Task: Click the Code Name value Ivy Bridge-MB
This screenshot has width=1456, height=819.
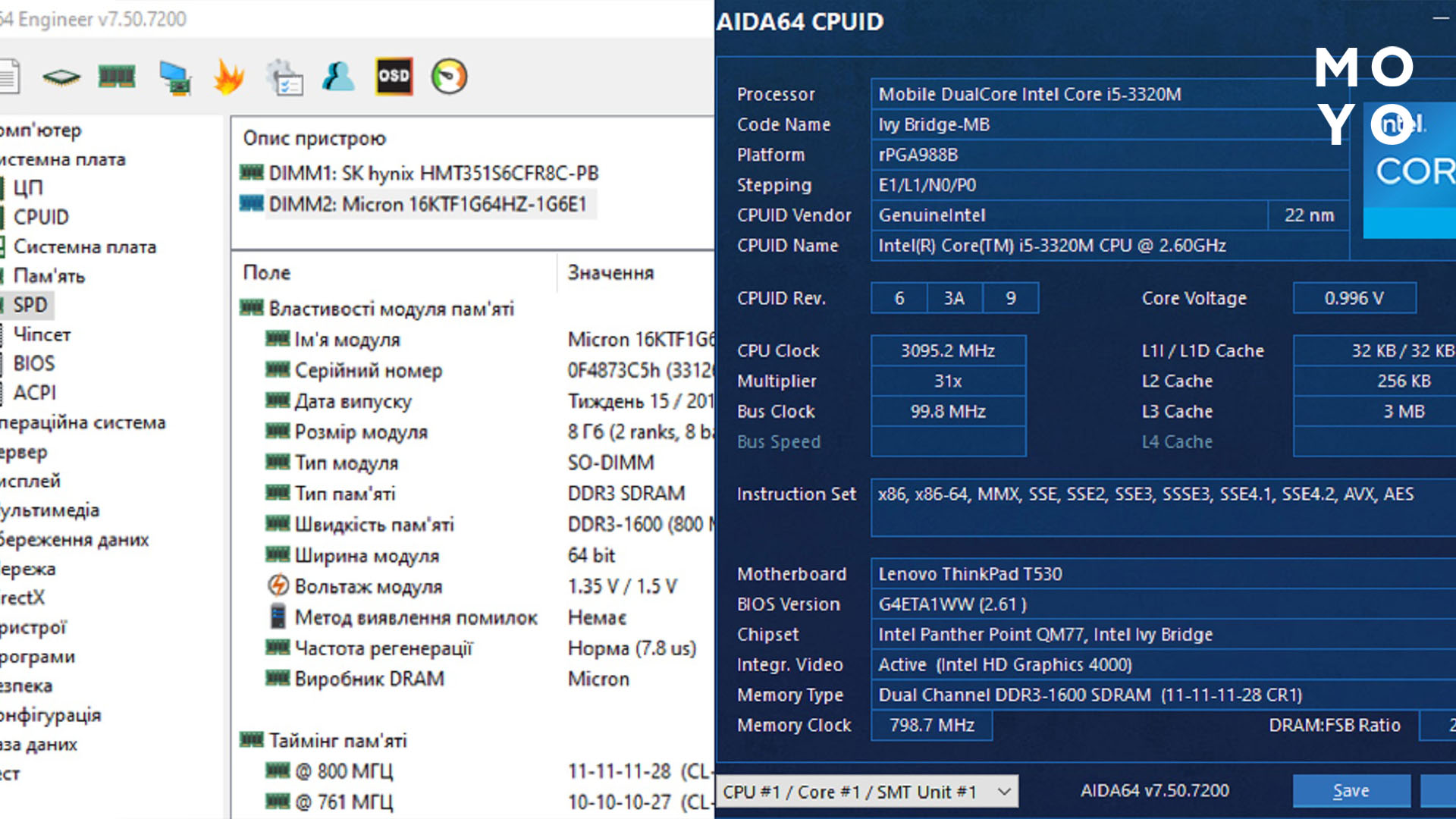Action: tap(1109, 124)
